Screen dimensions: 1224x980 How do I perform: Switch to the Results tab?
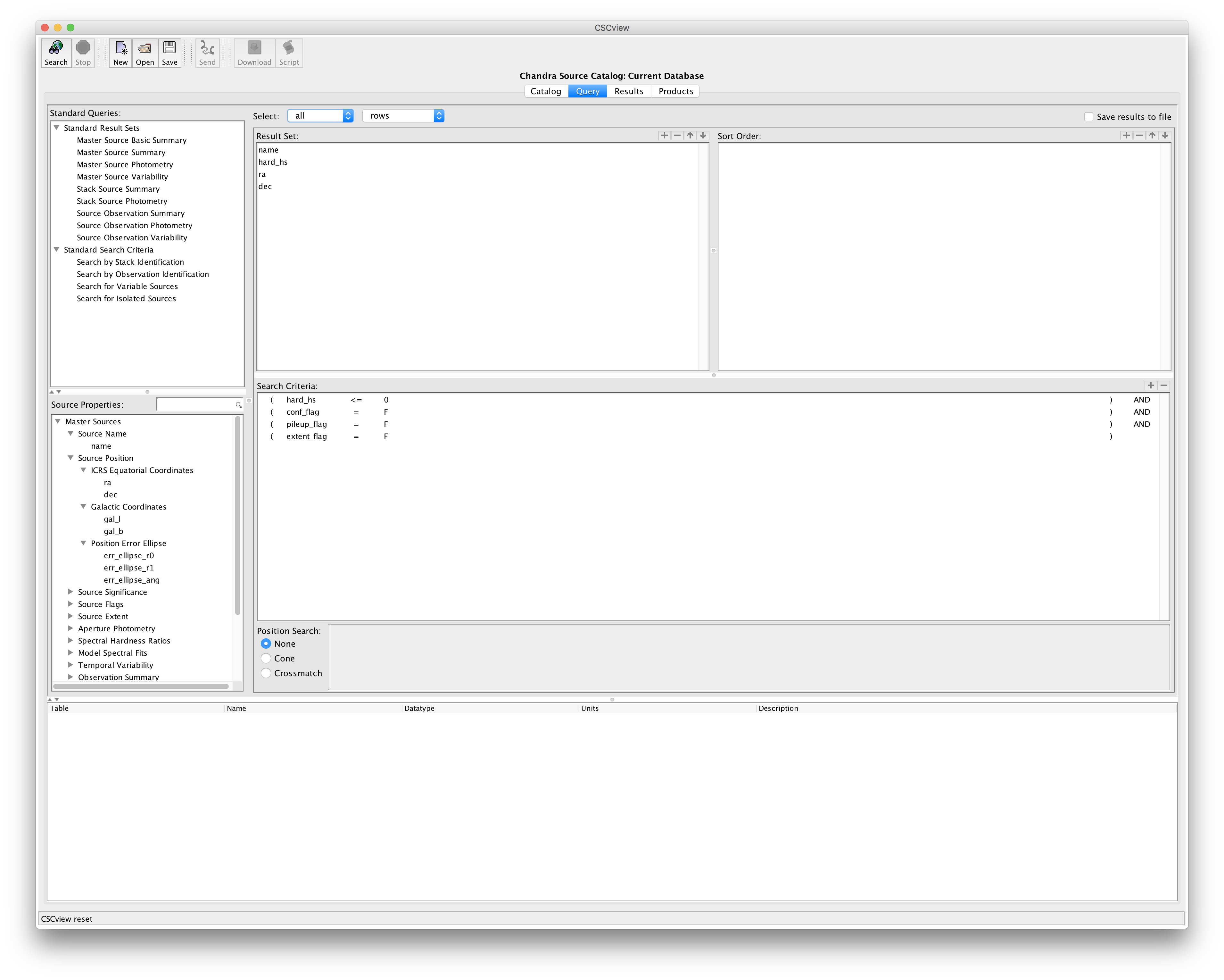628,91
